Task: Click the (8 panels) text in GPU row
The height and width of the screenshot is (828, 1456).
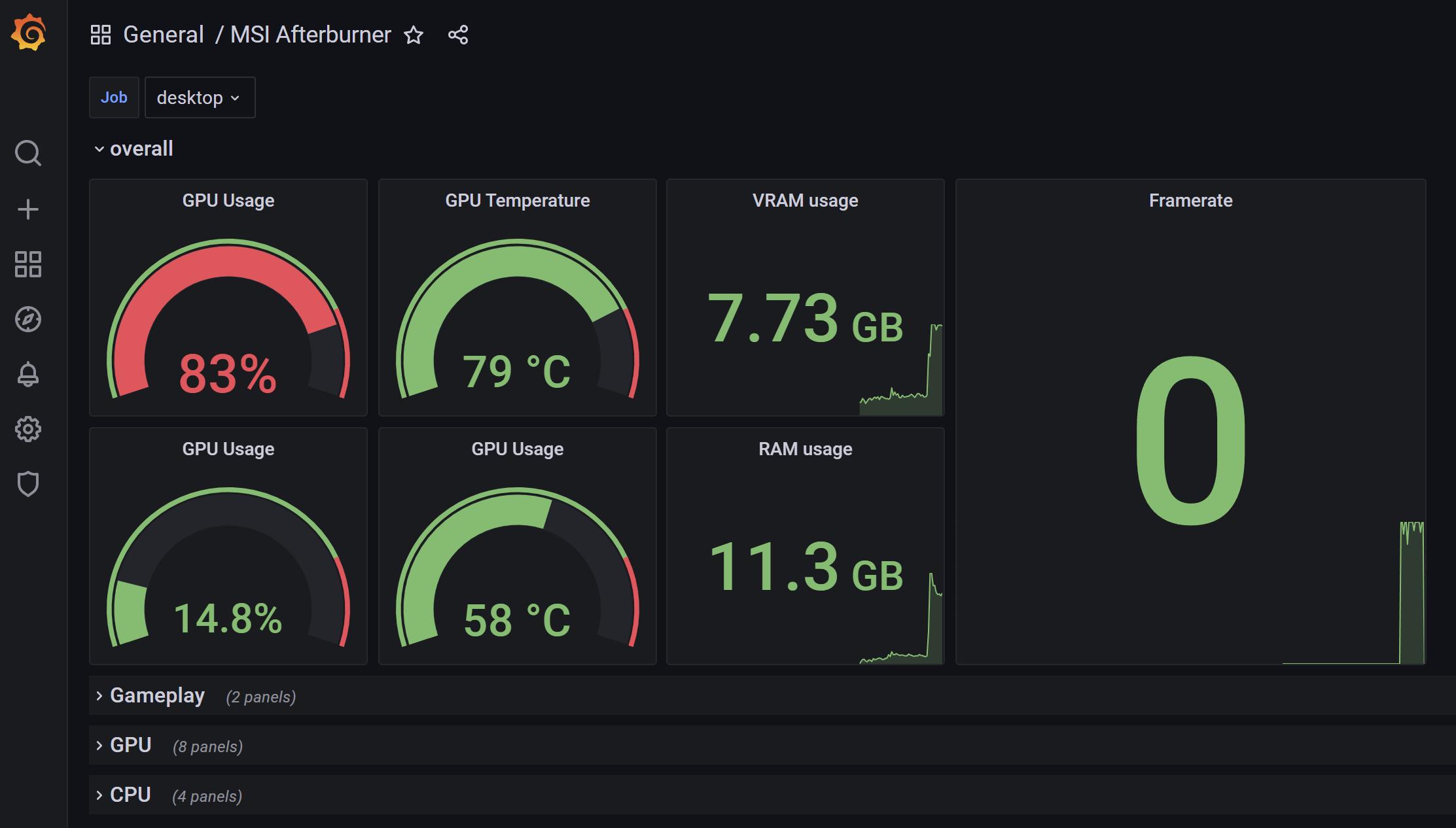Action: pos(208,747)
